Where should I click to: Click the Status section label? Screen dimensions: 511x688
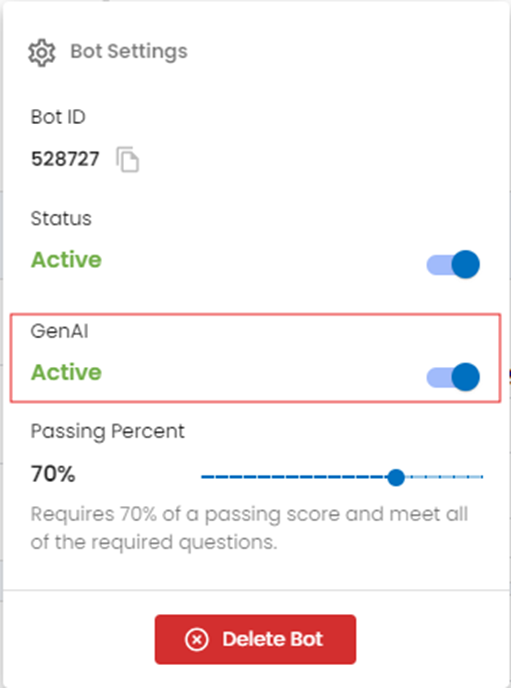(61, 219)
